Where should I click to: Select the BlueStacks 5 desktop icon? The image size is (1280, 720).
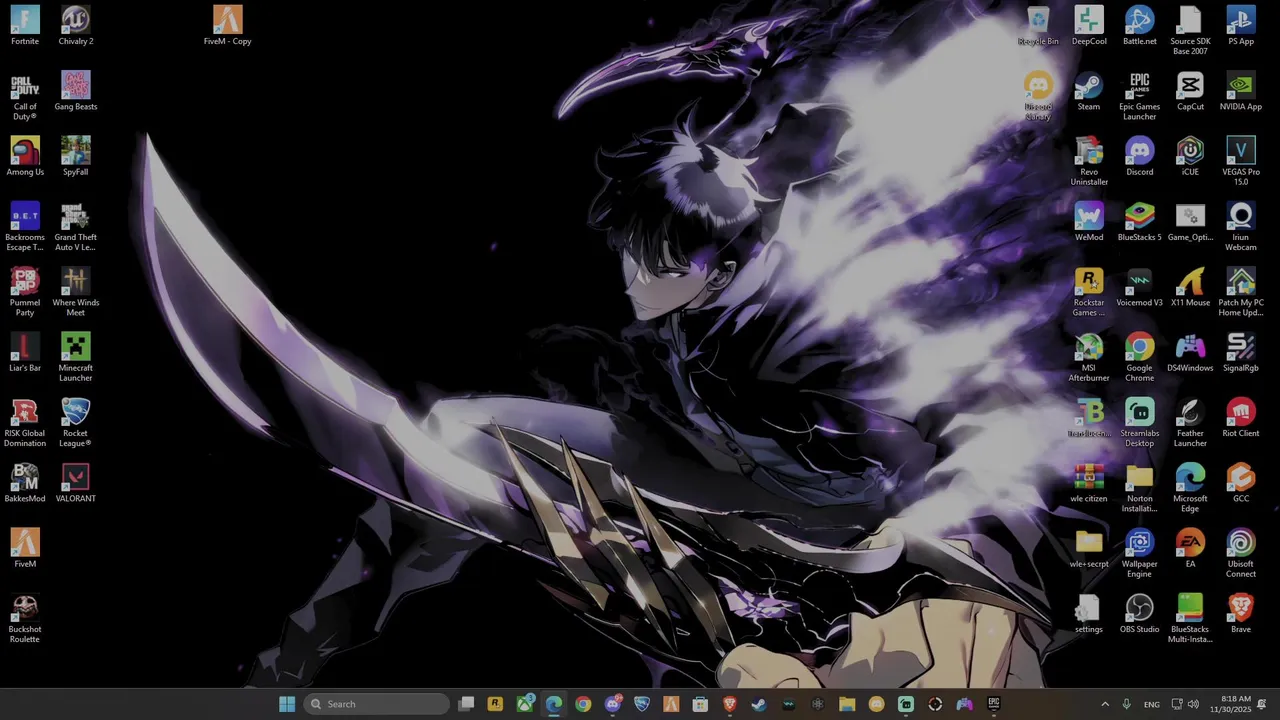point(1140,222)
